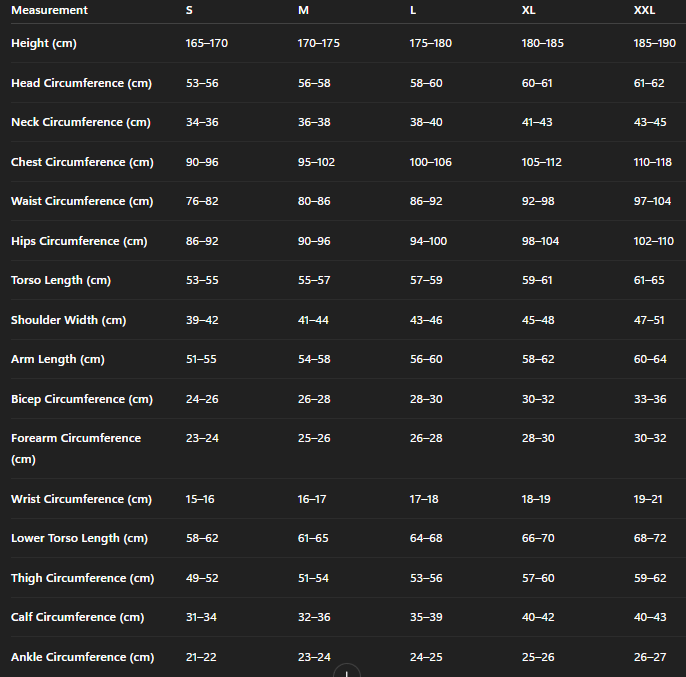This screenshot has width=686, height=677.
Task: Select the S size column header
Action: (190, 10)
